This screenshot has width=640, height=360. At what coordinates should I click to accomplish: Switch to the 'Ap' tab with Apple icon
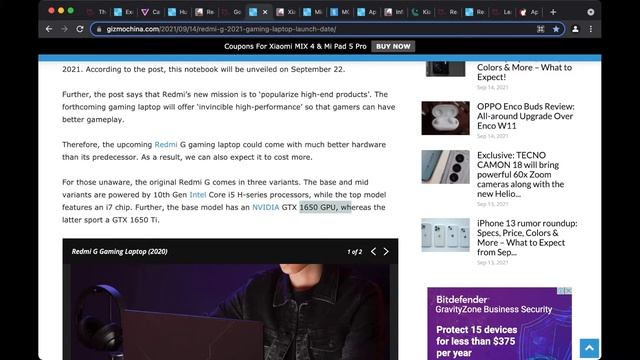click(529, 12)
